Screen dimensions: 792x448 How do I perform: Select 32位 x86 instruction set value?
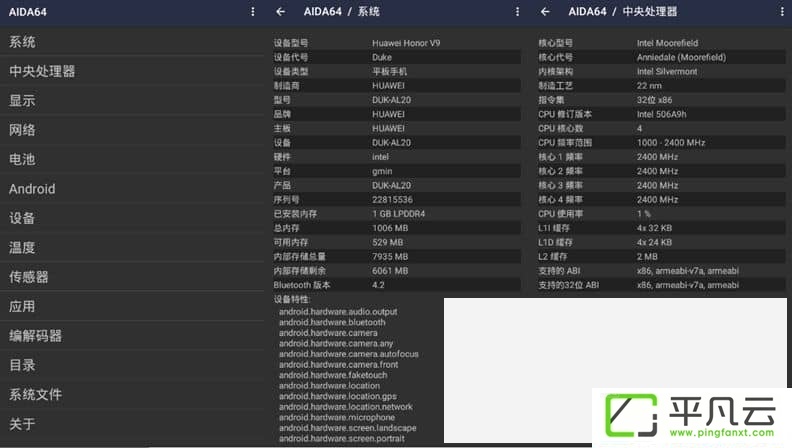pyautogui.click(x=654, y=100)
